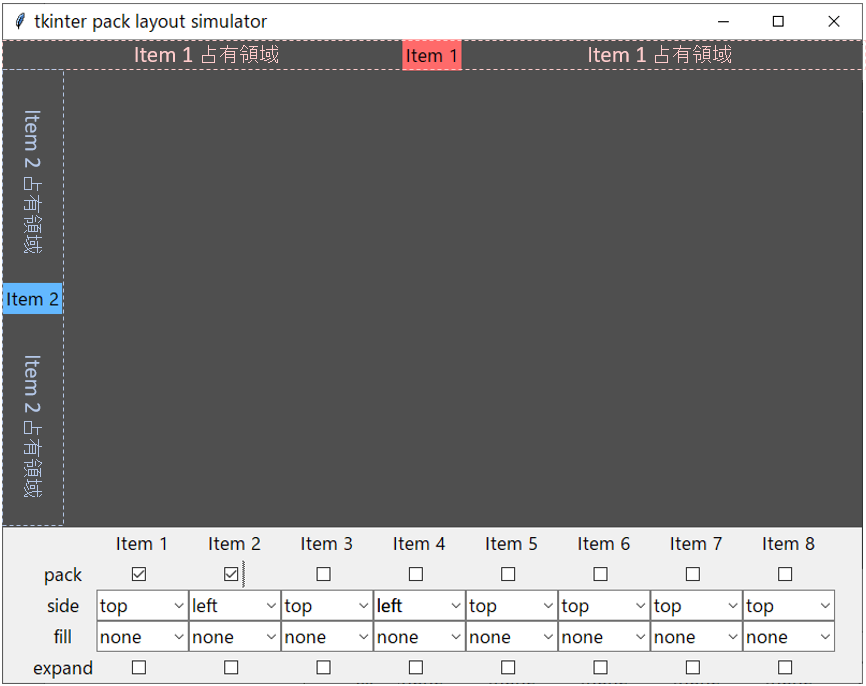The image size is (866, 686).
Task: Close the pack layout simulator window
Action: pos(834,22)
